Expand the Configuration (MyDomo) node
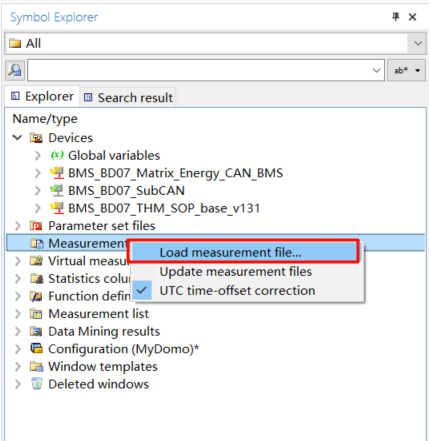 coord(18,349)
